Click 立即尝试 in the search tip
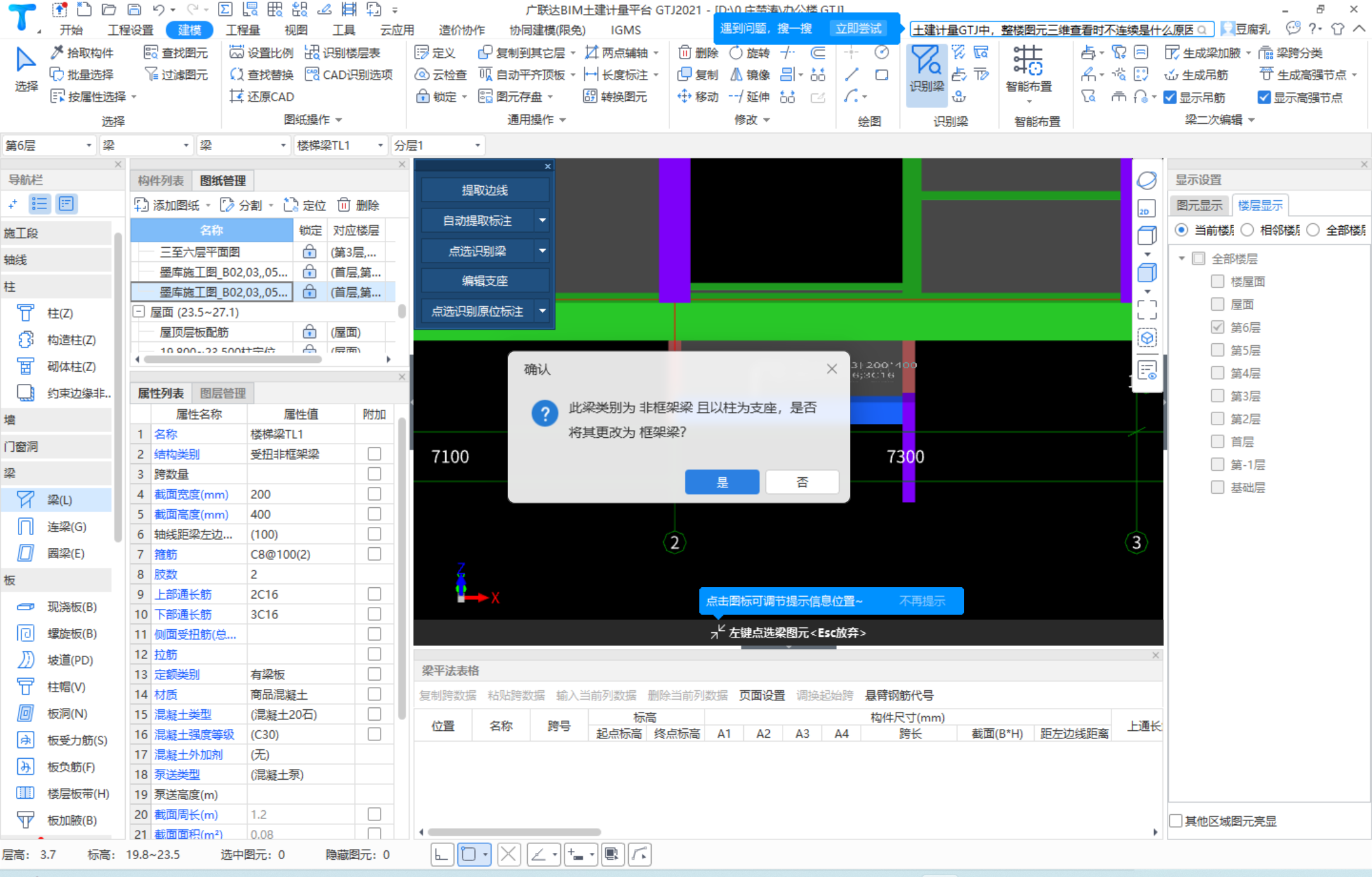The width and height of the screenshot is (1372, 877). pos(858,29)
